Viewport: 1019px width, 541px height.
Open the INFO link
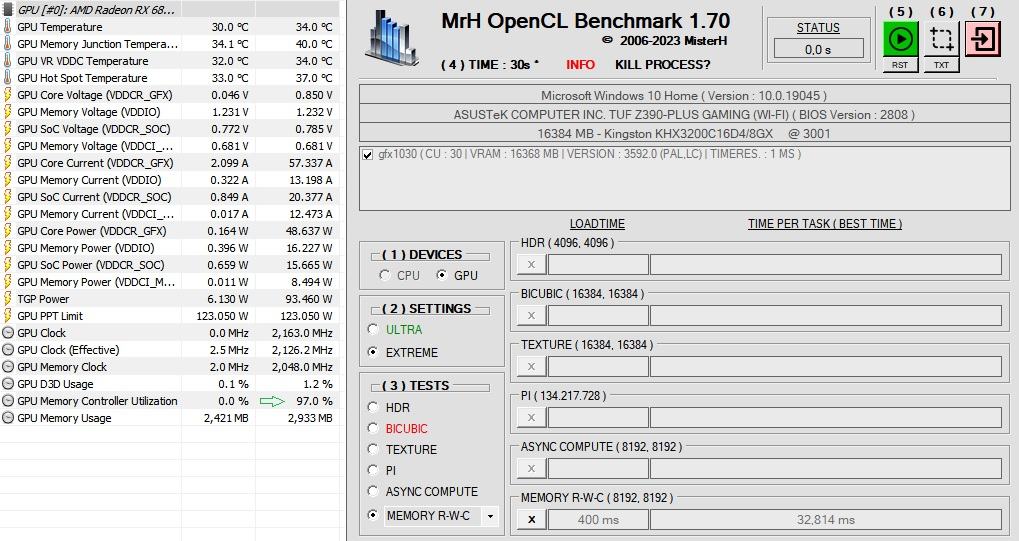[580, 65]
